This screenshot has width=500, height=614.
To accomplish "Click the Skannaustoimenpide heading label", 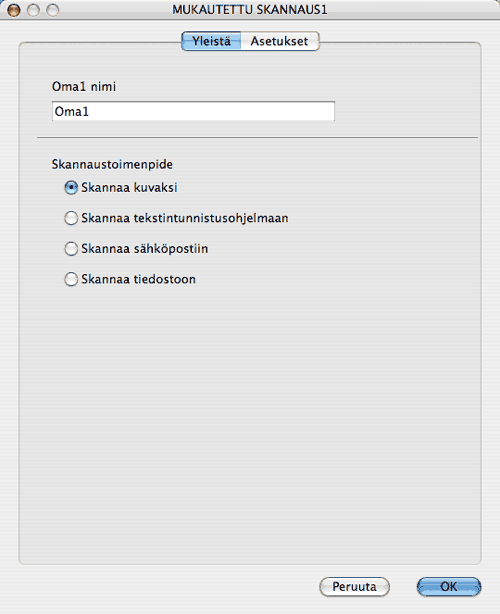I will click(x=112, y=164).
